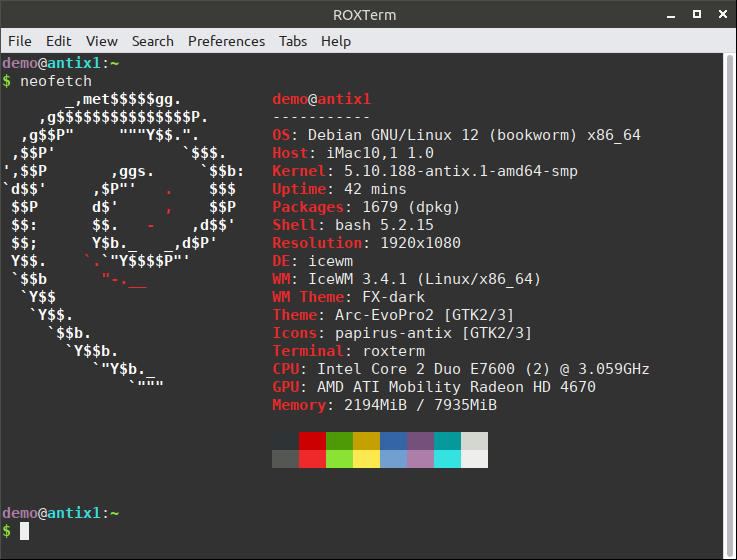Screen dimensions: 737x560
Task: Click the teal color block
Action: (x=447, y=441)
